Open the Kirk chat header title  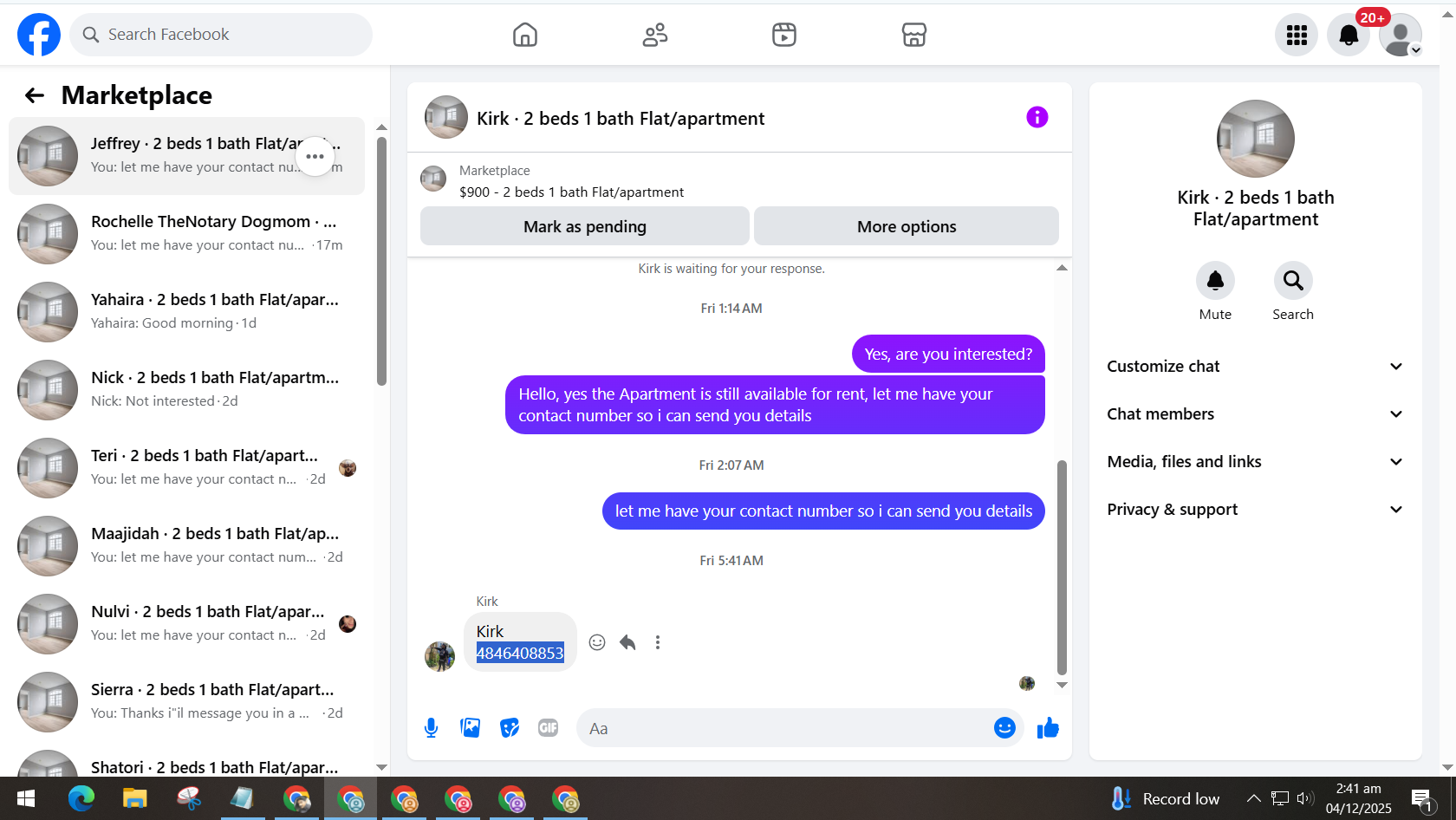pyautogui.click(x=621, y=119)
